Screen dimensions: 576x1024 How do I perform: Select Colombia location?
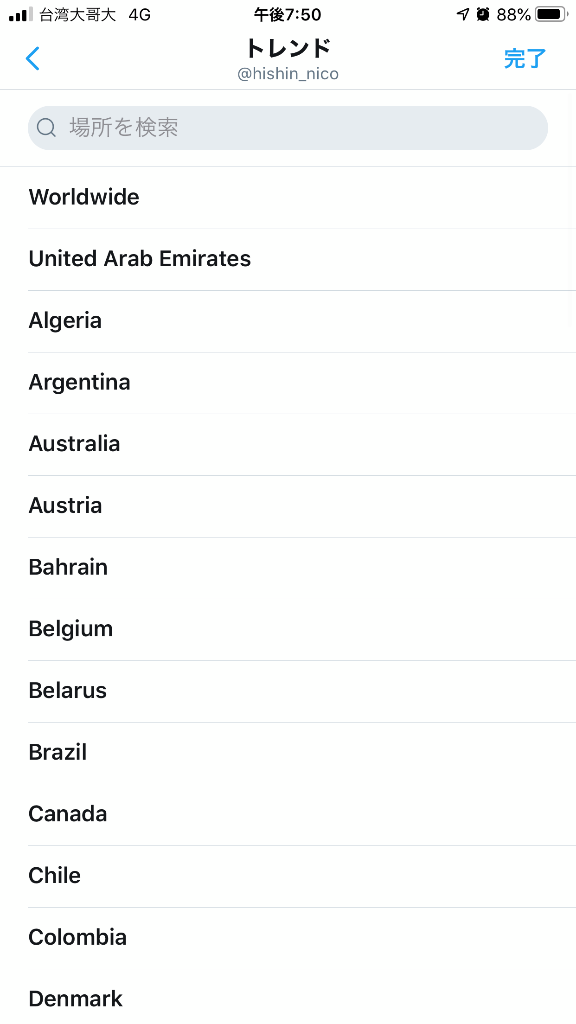288,938
